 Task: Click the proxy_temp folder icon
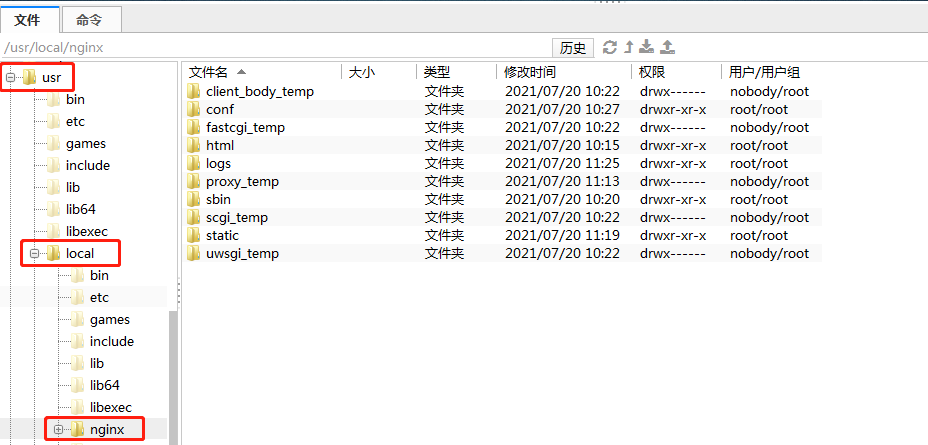click(x=194, y=181)
